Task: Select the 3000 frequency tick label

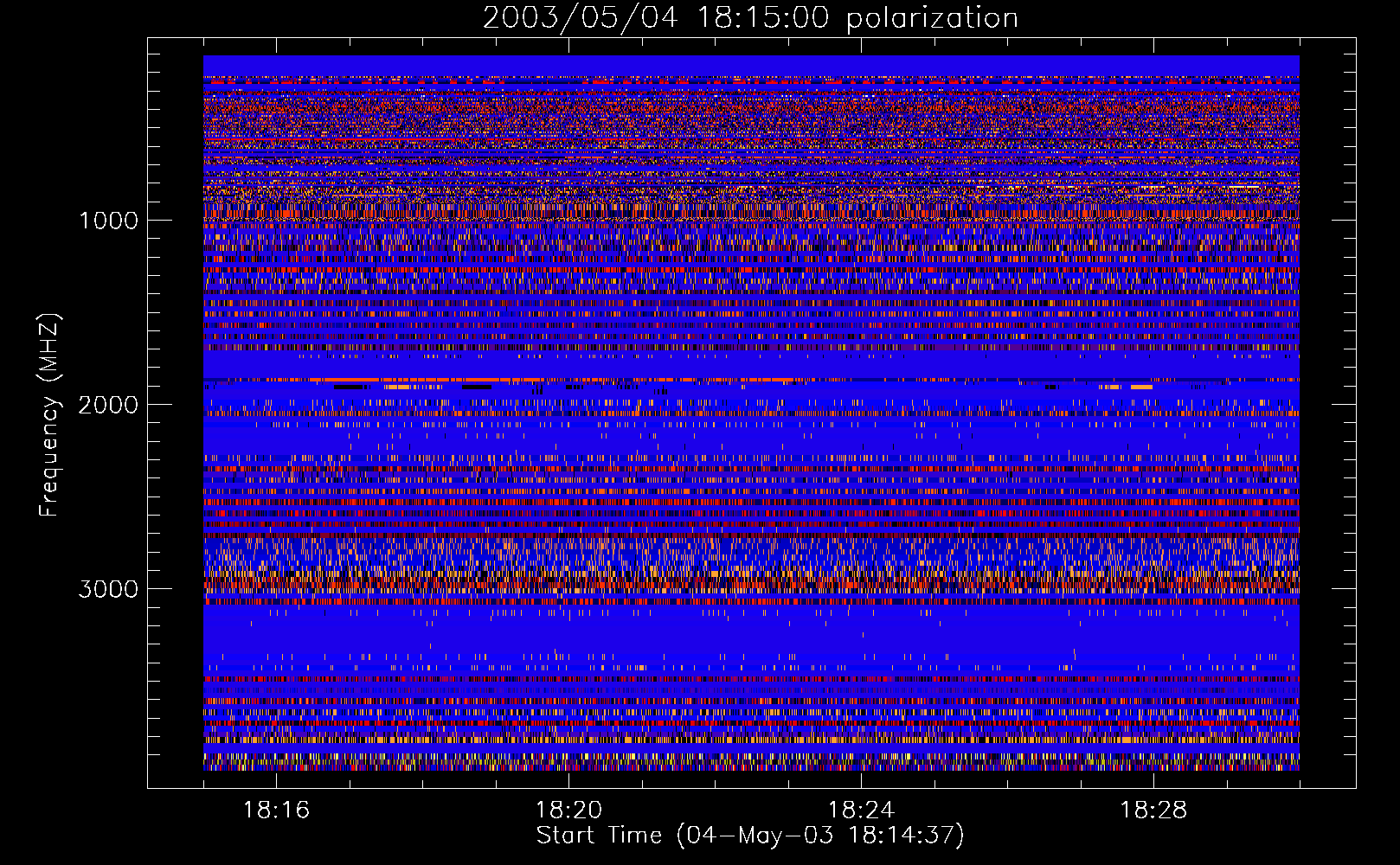Action: pyautogui.click(x=108, y=589)
